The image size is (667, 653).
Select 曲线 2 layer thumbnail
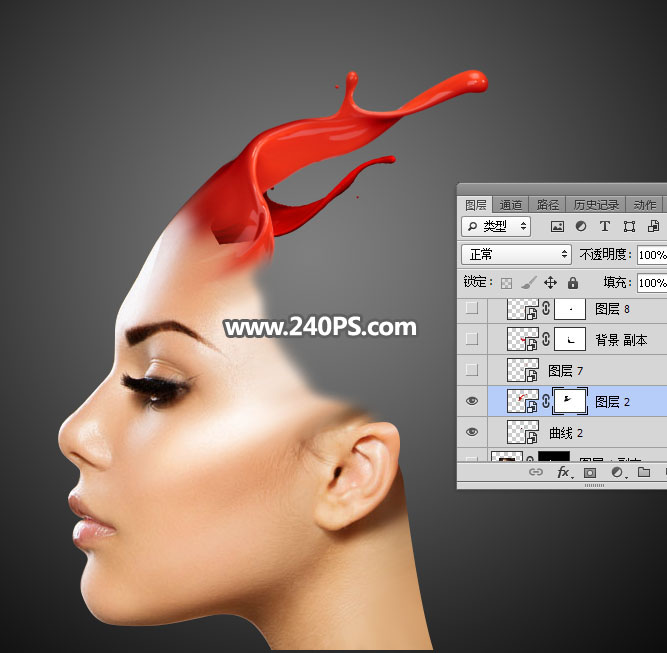coord(523,432)
